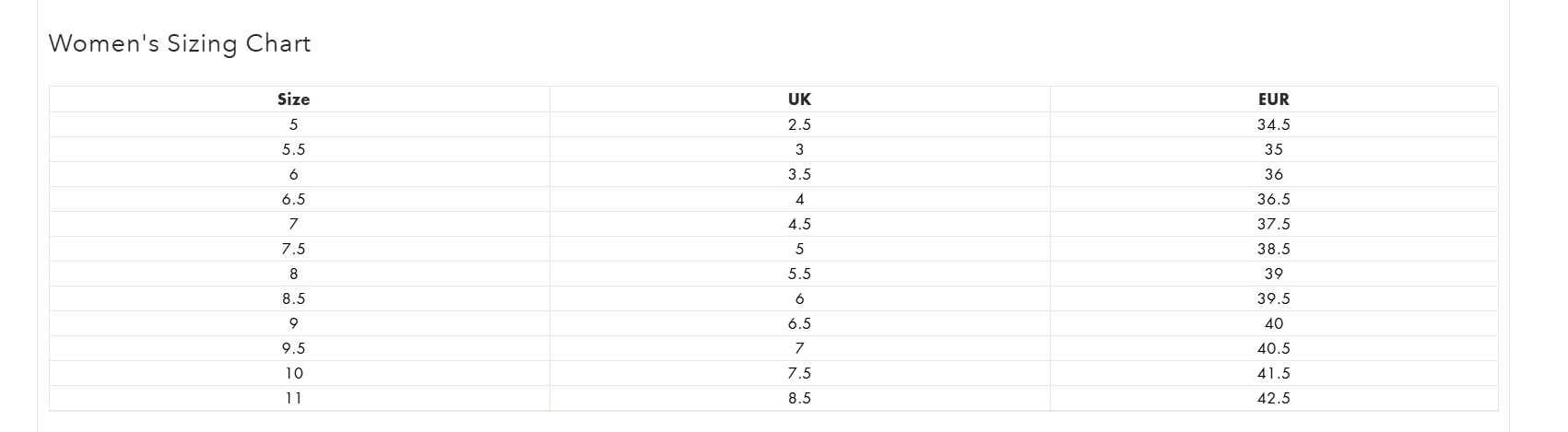Click EUR value 36
Screen dimensions: 1568x432
pyautogui.click(x=1273, y=174)
